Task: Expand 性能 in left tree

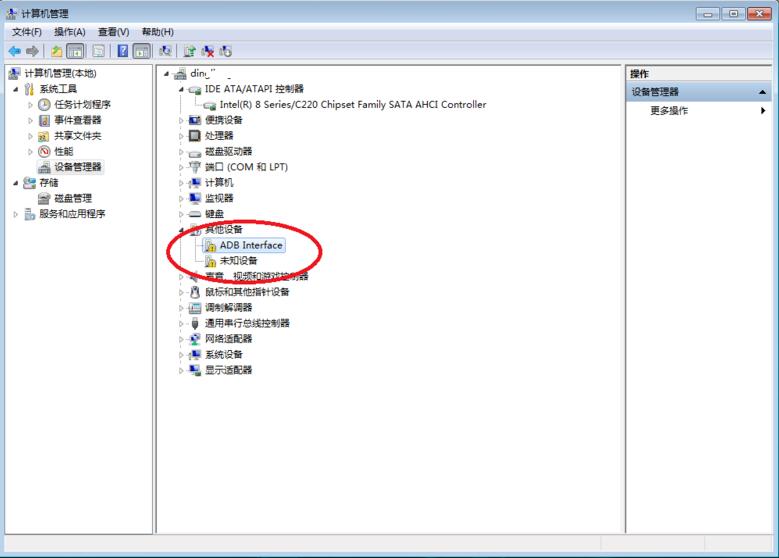Action: pos(30,152)
